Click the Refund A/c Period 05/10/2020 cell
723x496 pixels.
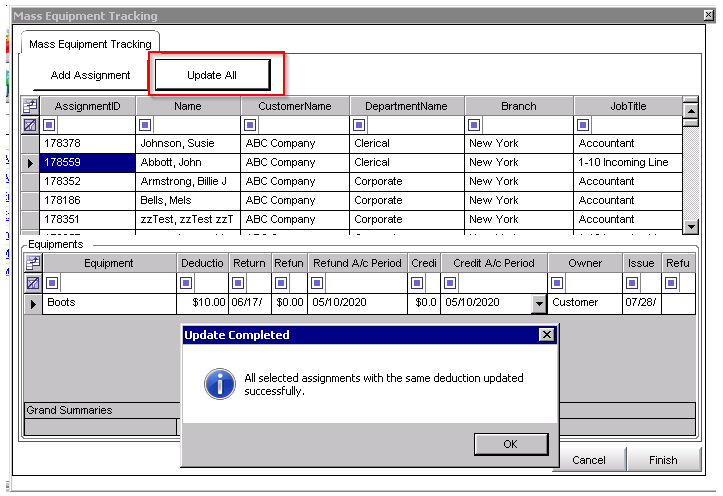click(357, 303)
